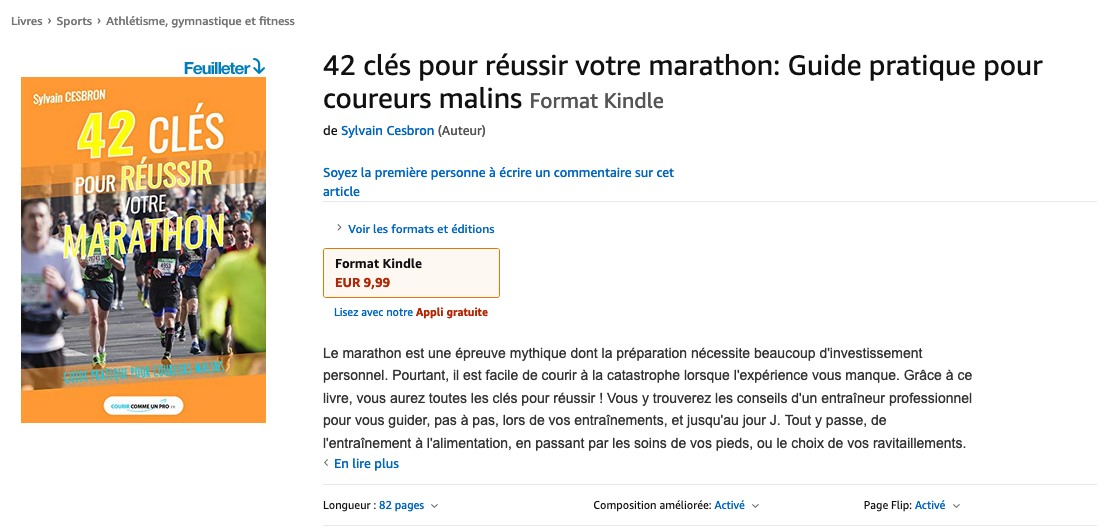Click the chevron beside "Voir les formats et éditions"
The height and width of the screenshot is (530, 1112).
click(x=339, y=228)
